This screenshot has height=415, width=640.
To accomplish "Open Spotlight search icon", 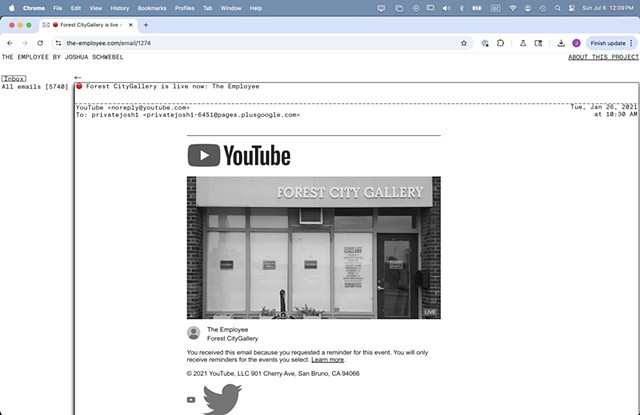I will click(x=557, y=8).
